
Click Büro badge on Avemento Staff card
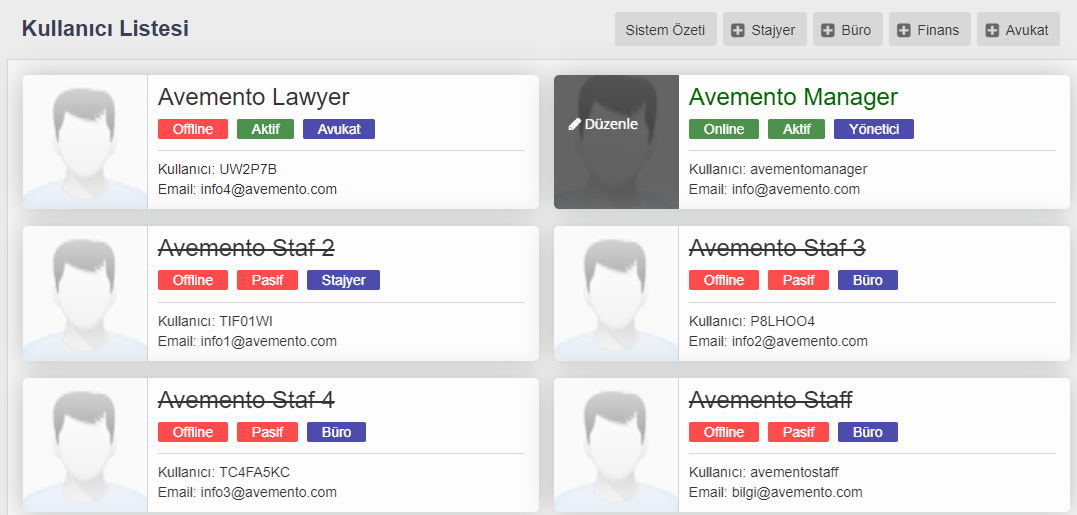click(868, 432)
